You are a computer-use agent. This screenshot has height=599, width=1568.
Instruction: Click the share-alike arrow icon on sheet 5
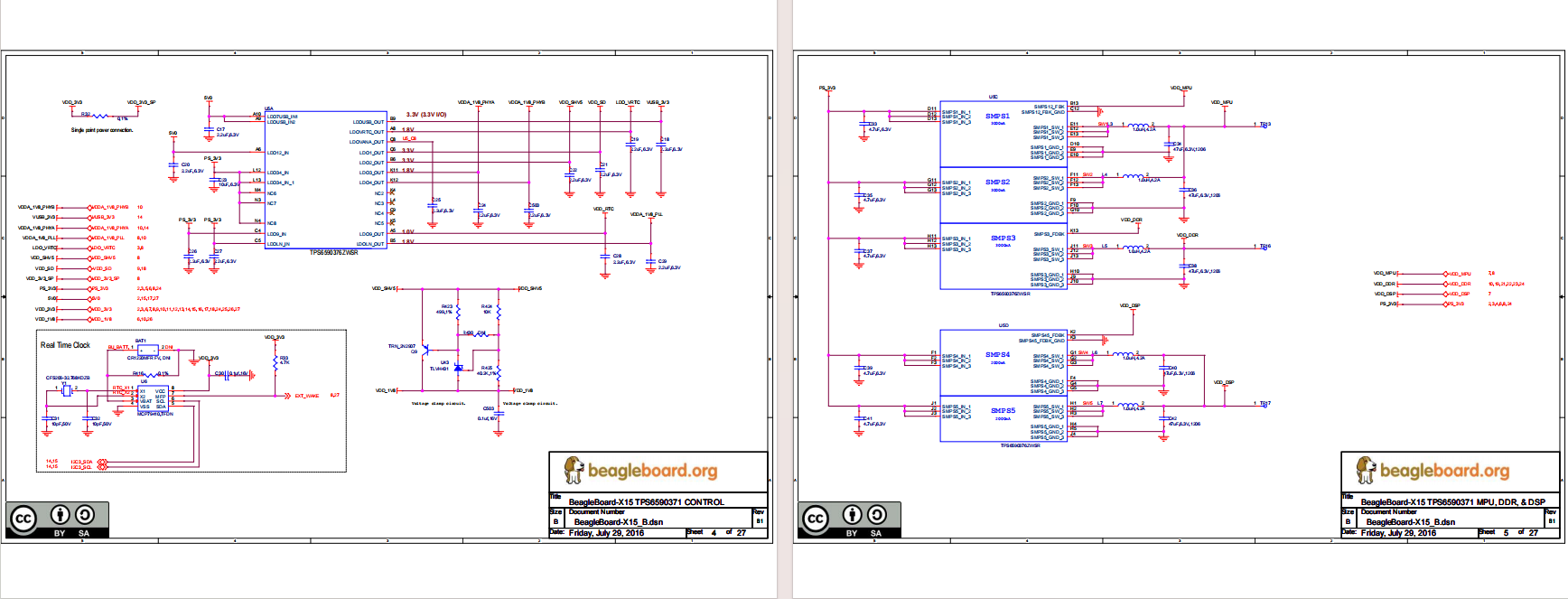[x=876, y=515]
